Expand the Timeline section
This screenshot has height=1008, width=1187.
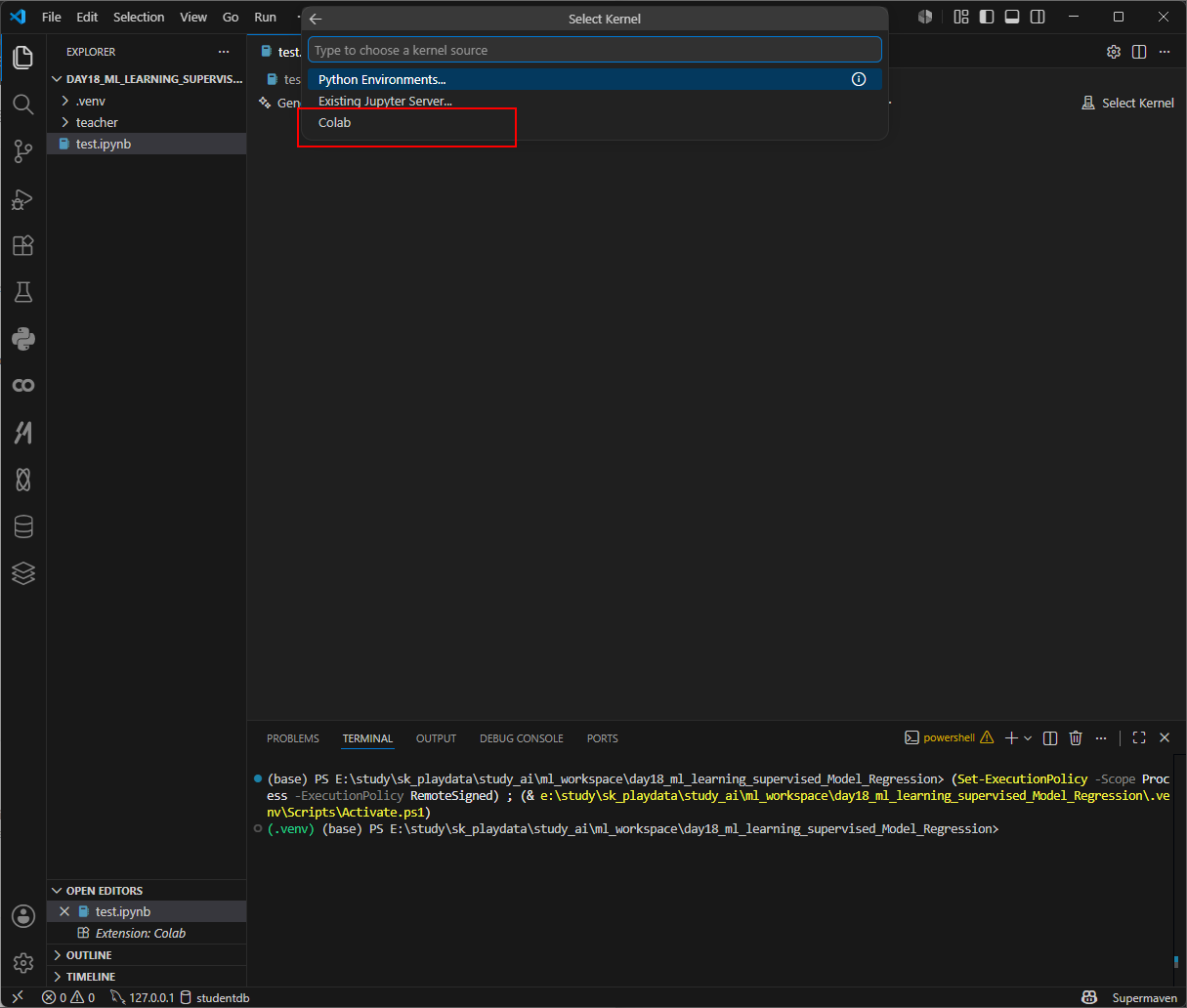147,976
